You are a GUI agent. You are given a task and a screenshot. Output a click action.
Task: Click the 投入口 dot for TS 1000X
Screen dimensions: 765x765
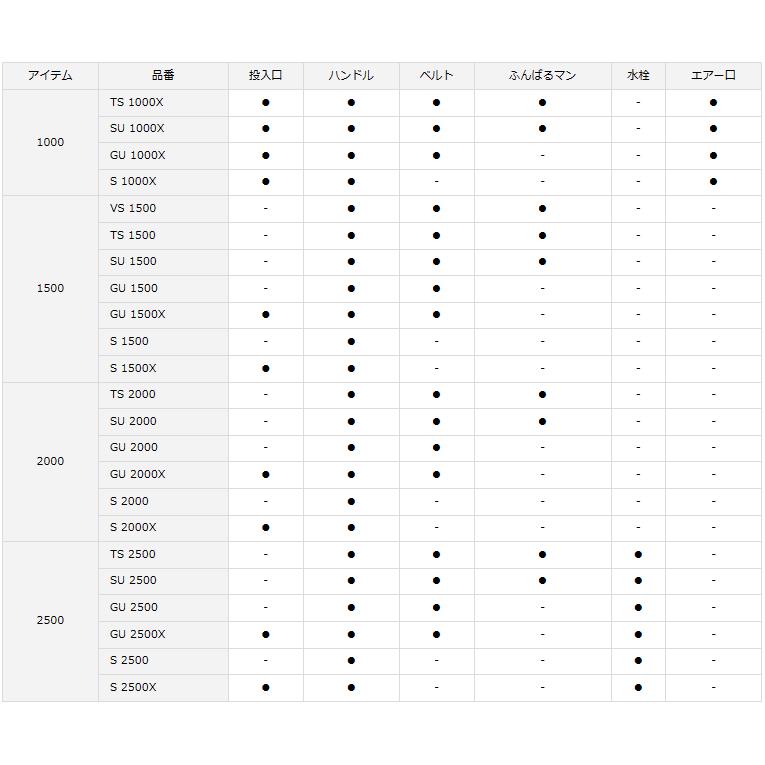265,102
